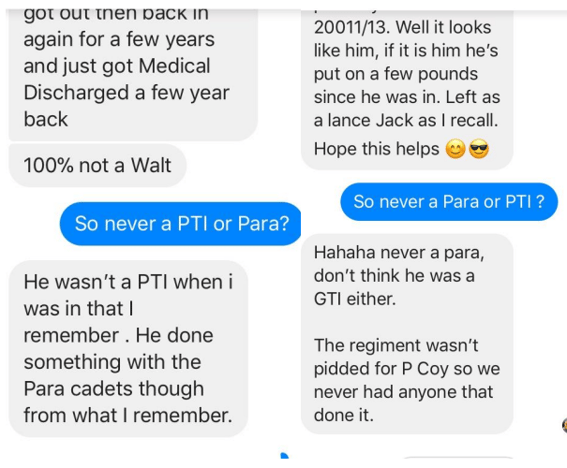Screen dimensions: 567x468
Task: Click the "a lance Jack as I recall." line
Action: point(406,120)
